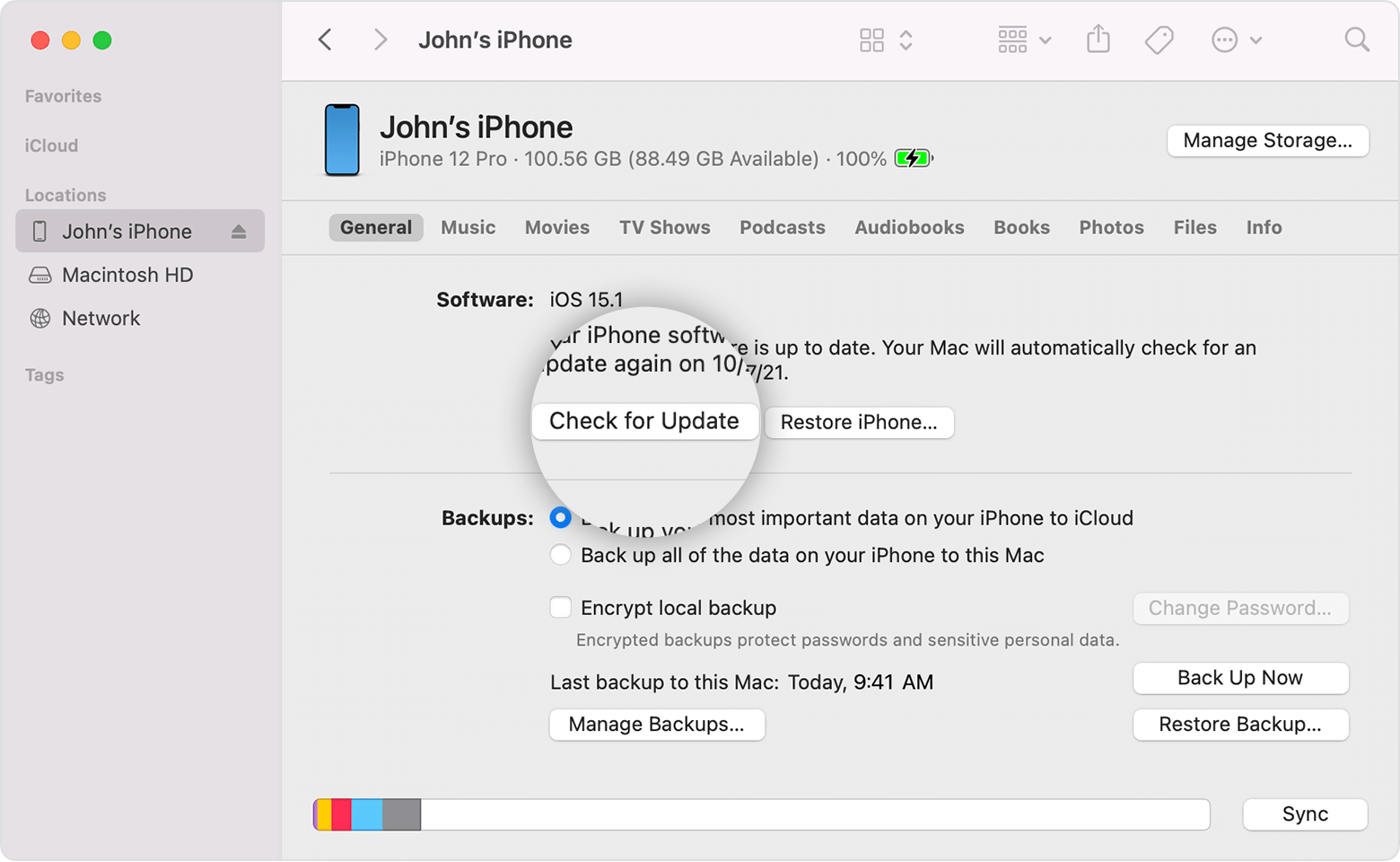Enable Encrypt local backup checkbox
Viewport: 1400px width, 862px height.
point(561,608)
